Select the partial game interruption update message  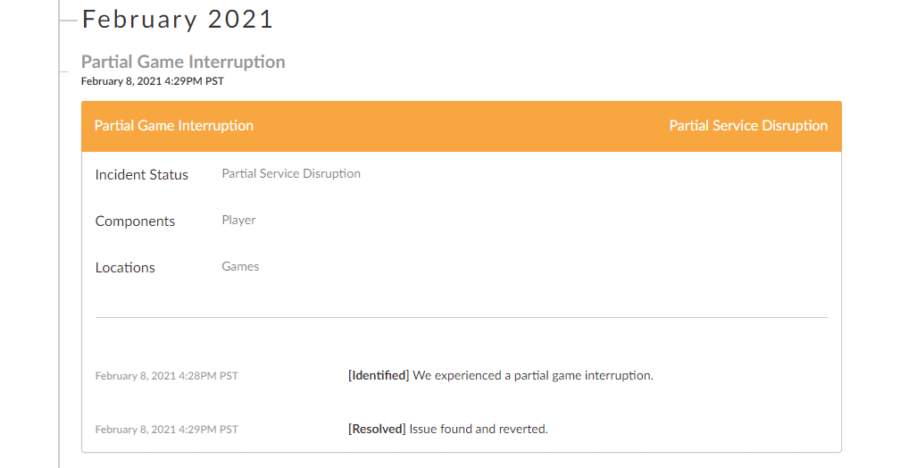533,375
